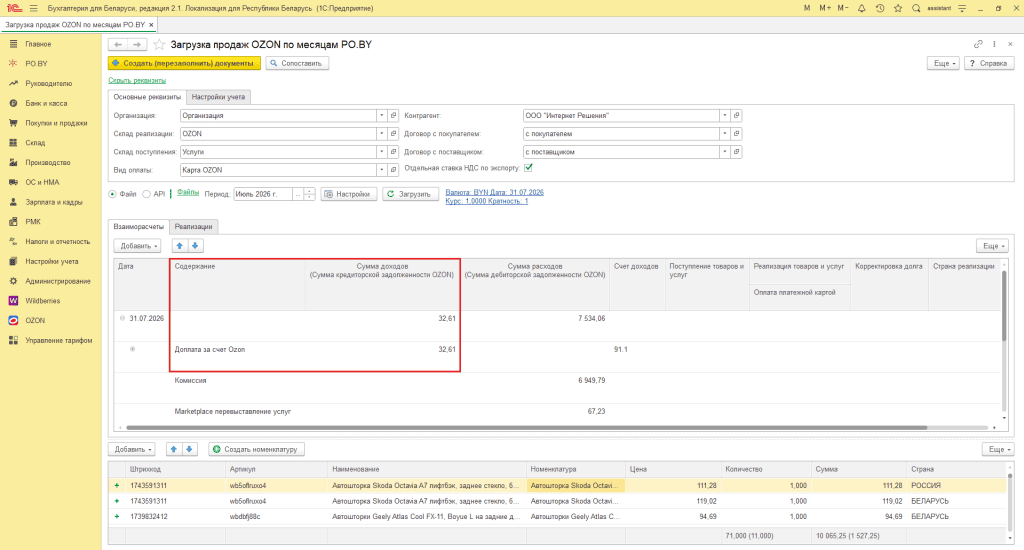Screen dimensions: 1024x550
Task: Click Создать (перезаполнить) документы button
Action: [184, 63]
